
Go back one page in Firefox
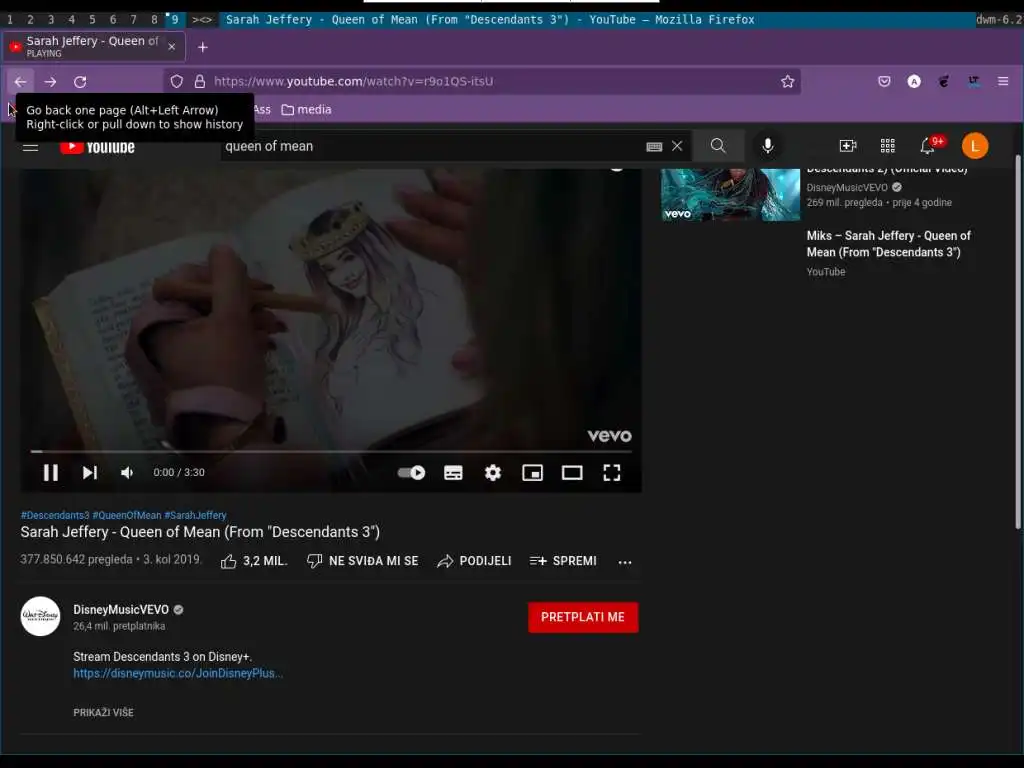pyautogui.click(x=20, y=82)
